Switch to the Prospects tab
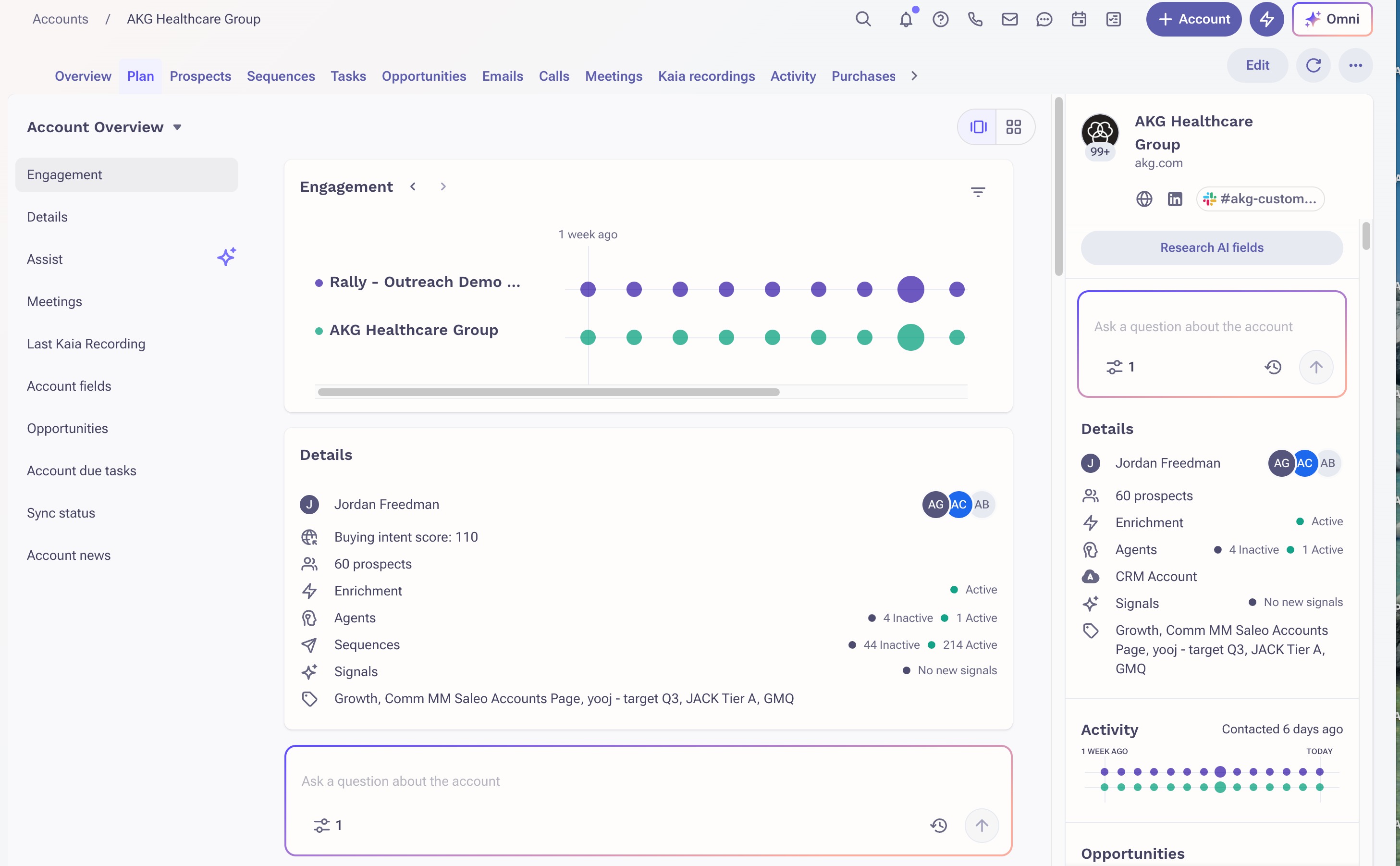The height and width of the screenshot is (866, 1400). pyautogui.click(x=200, y=76)
